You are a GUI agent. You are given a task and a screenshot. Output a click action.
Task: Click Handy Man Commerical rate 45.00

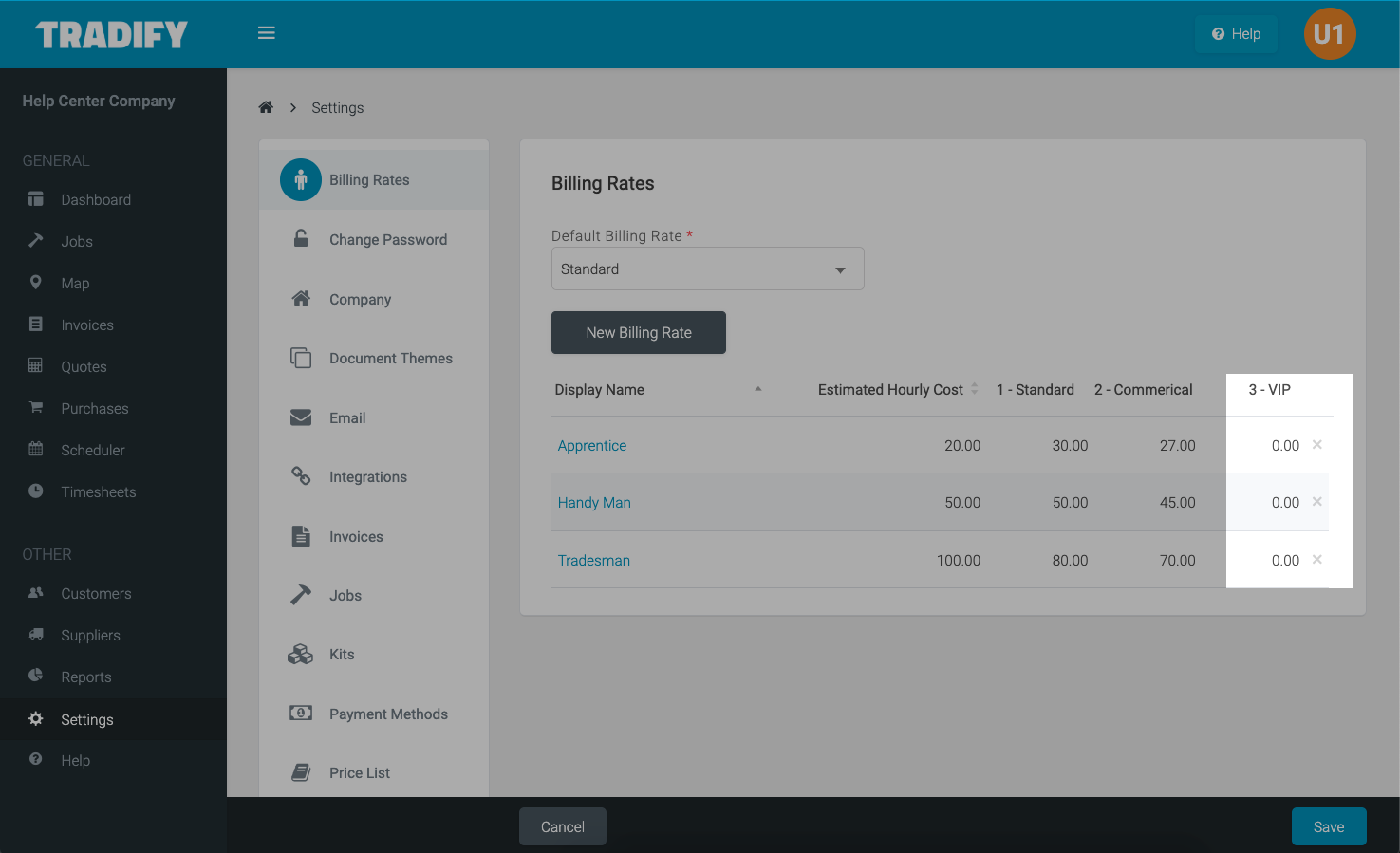(1177, 502)
